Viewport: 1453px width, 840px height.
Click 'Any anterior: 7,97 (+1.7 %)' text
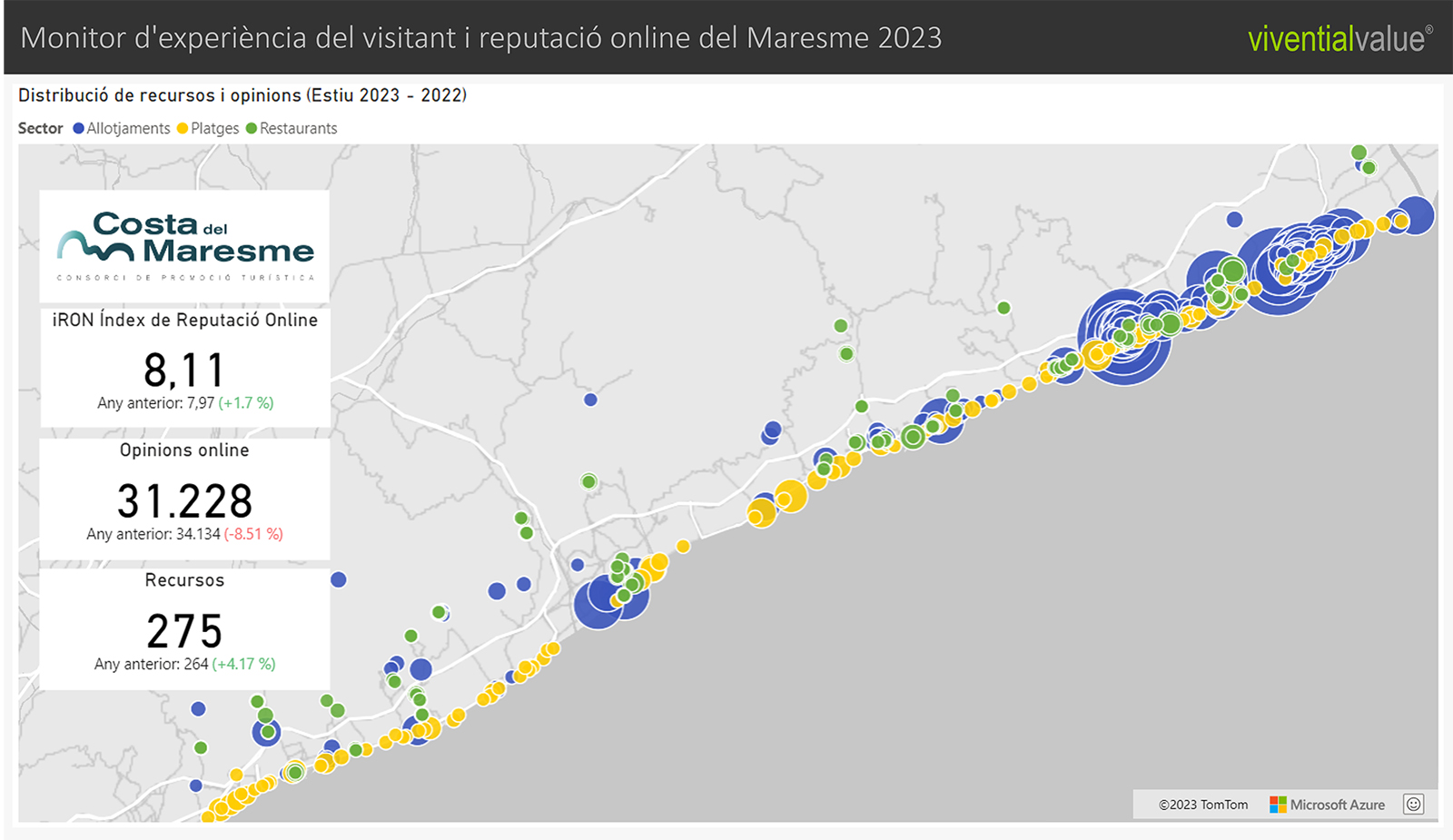(185, 402)
